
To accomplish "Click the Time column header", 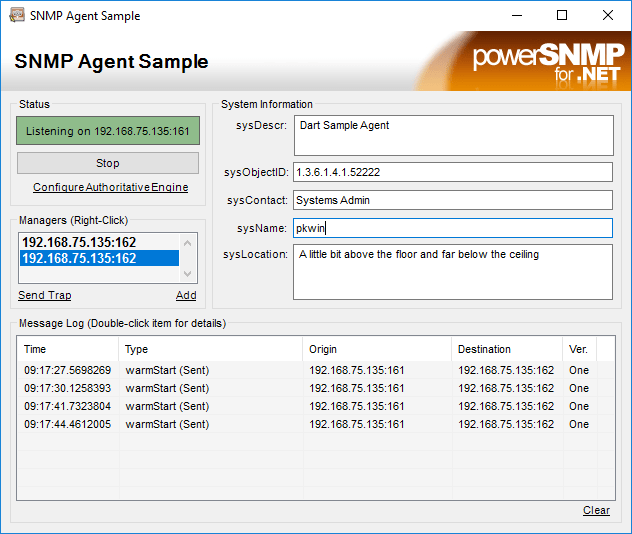I will [68, 349].
